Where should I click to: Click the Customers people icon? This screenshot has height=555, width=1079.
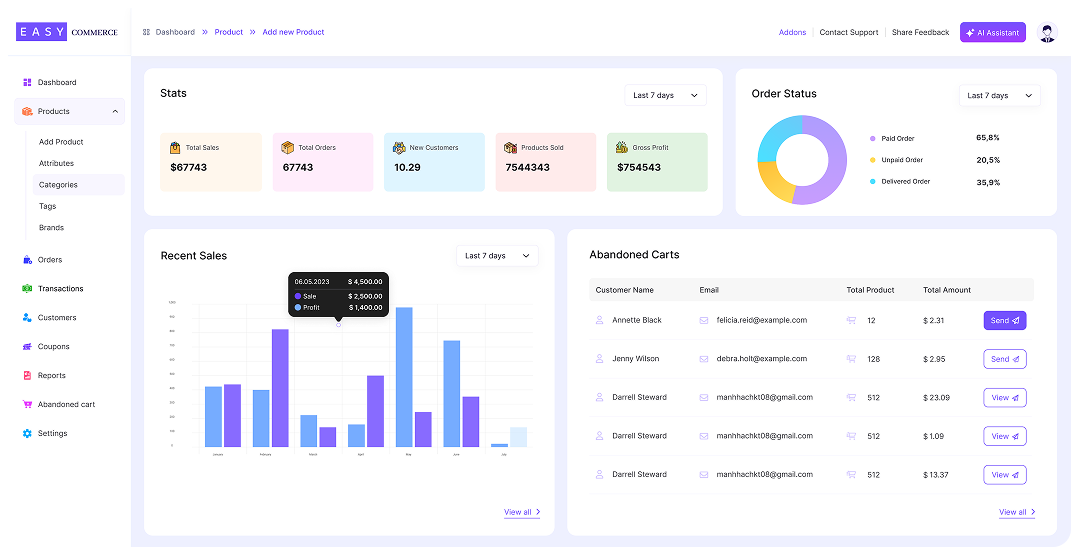point(28,318)
